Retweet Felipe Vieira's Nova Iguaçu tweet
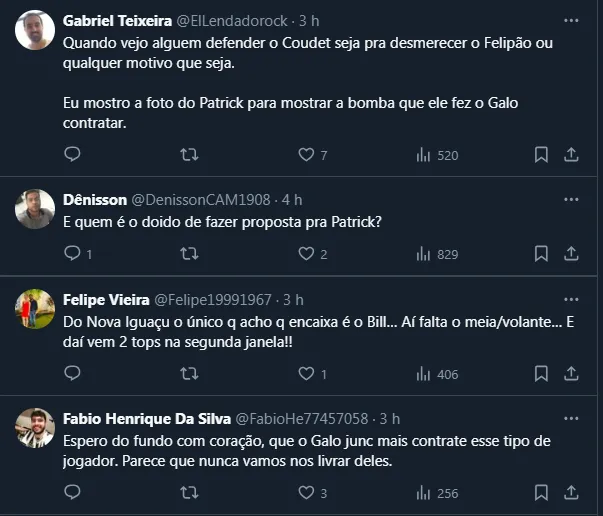603x516 pixels. click(188, 373)
